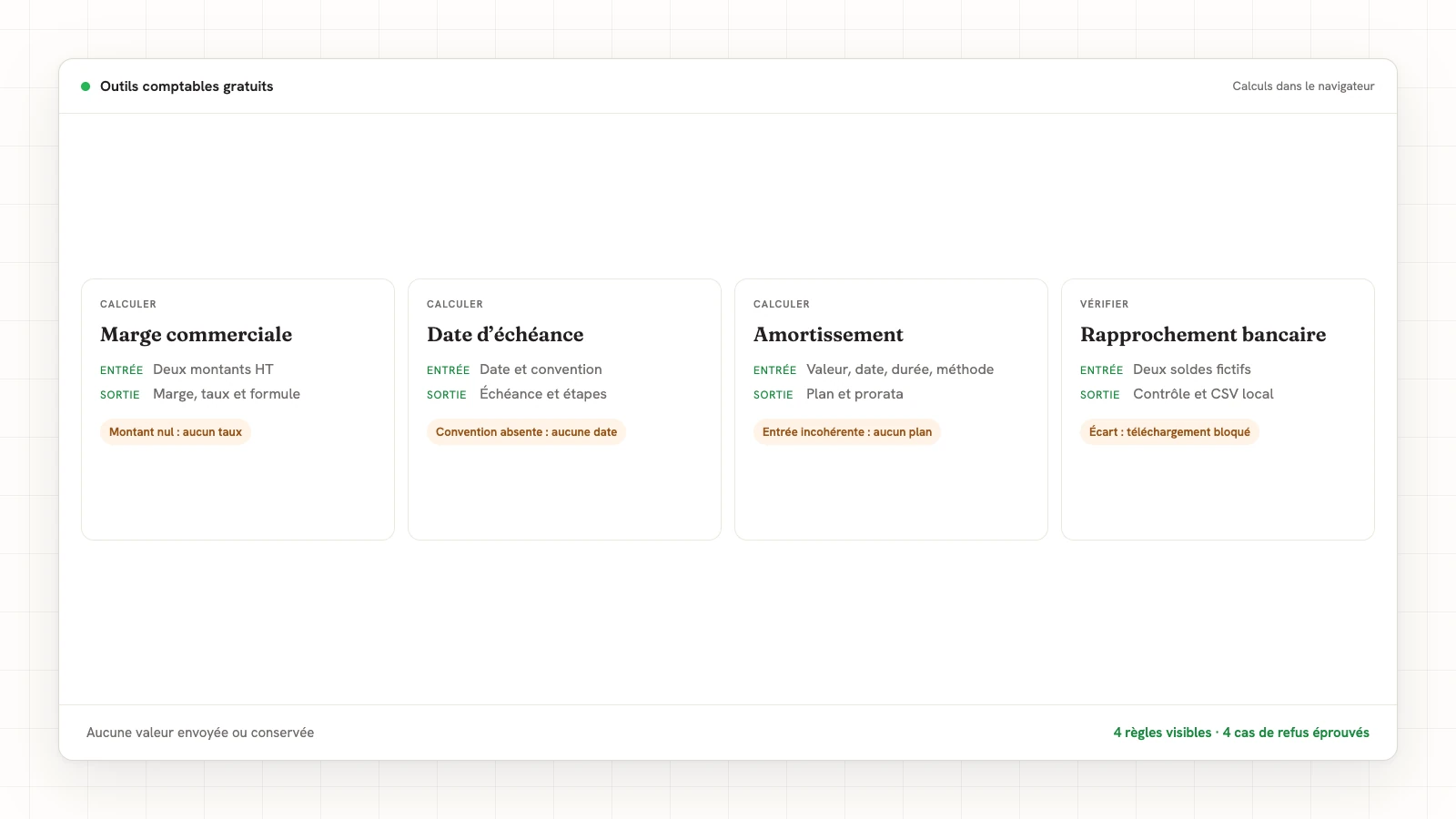Screen dimensions: 1456x819
Task: Click 'Aucune valeur envoyée ou conservée' footer text
Action: [x=200, y=733]
